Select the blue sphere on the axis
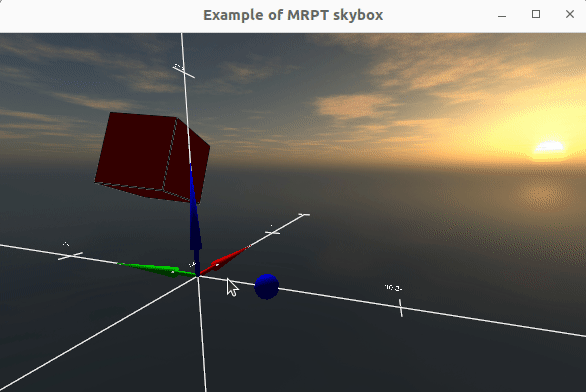The image size is (586, 392). click(266, 286)
